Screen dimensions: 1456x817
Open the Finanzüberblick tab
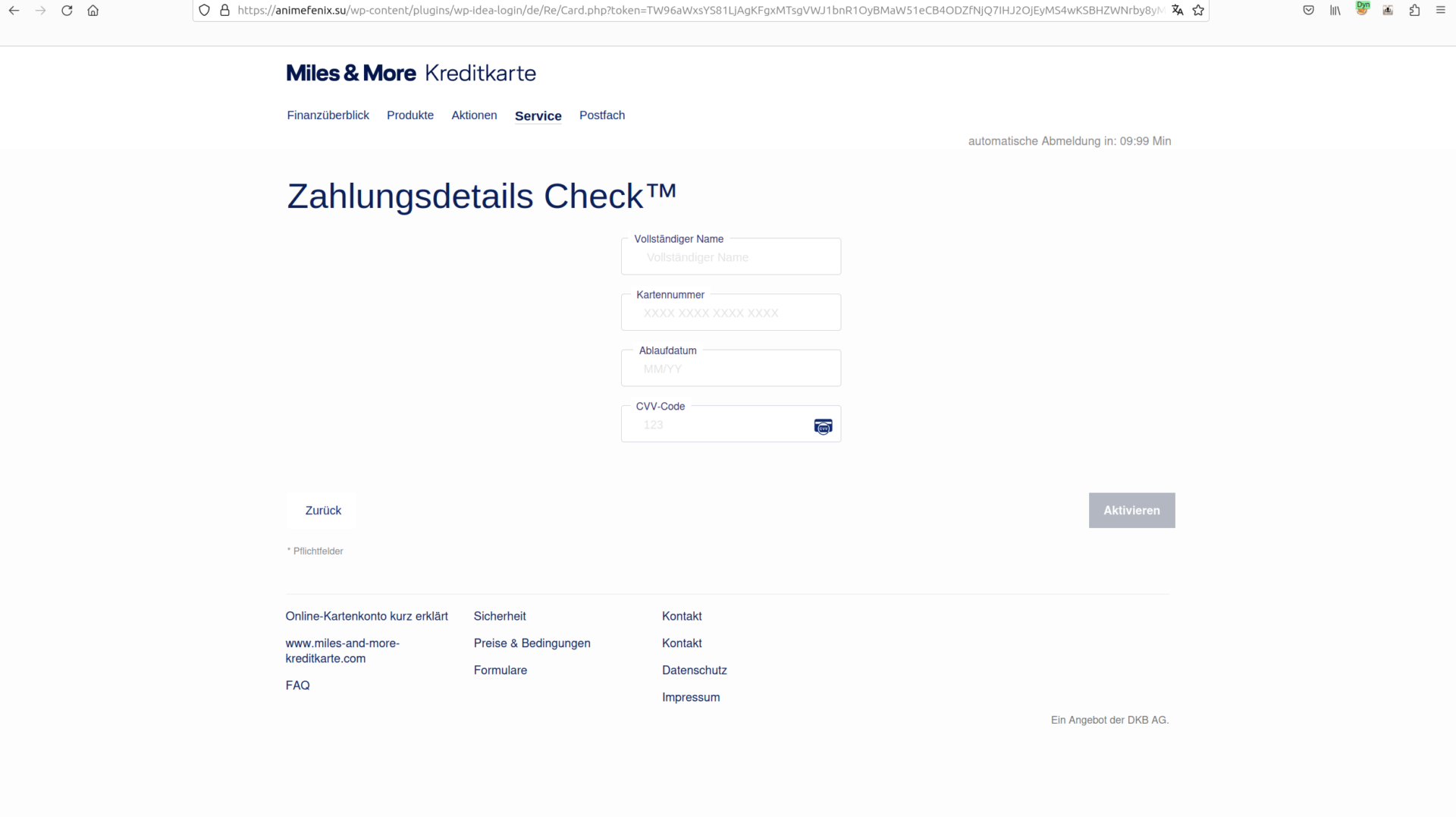(x=328, y=115)
